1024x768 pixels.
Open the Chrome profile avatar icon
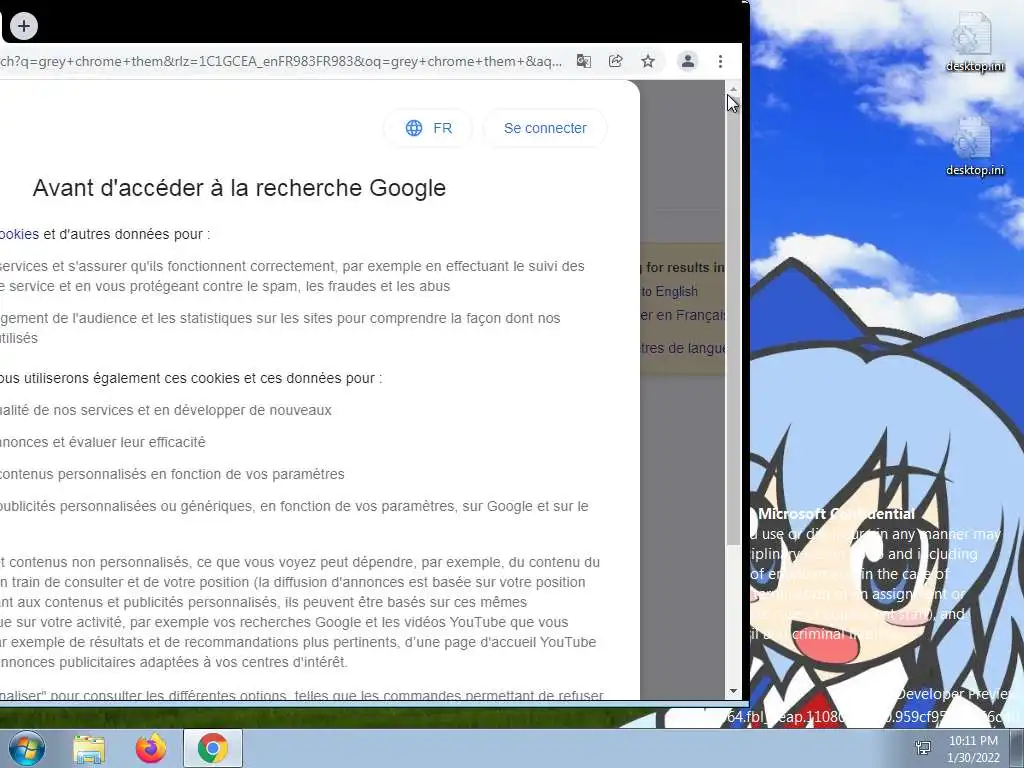[x=688, y=61]
